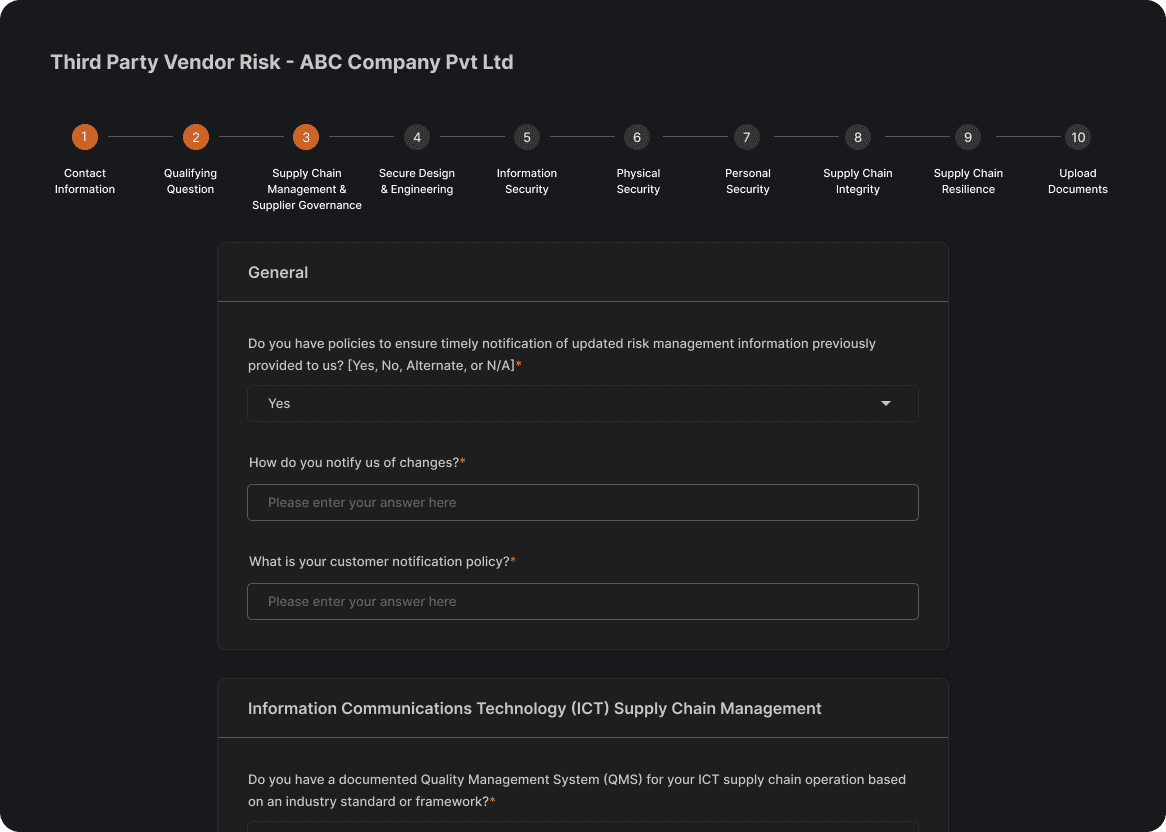Click the ICT Supply Chain Management heading
The height and width of the screenshot is (832, 1166).
tap(535, 709)
